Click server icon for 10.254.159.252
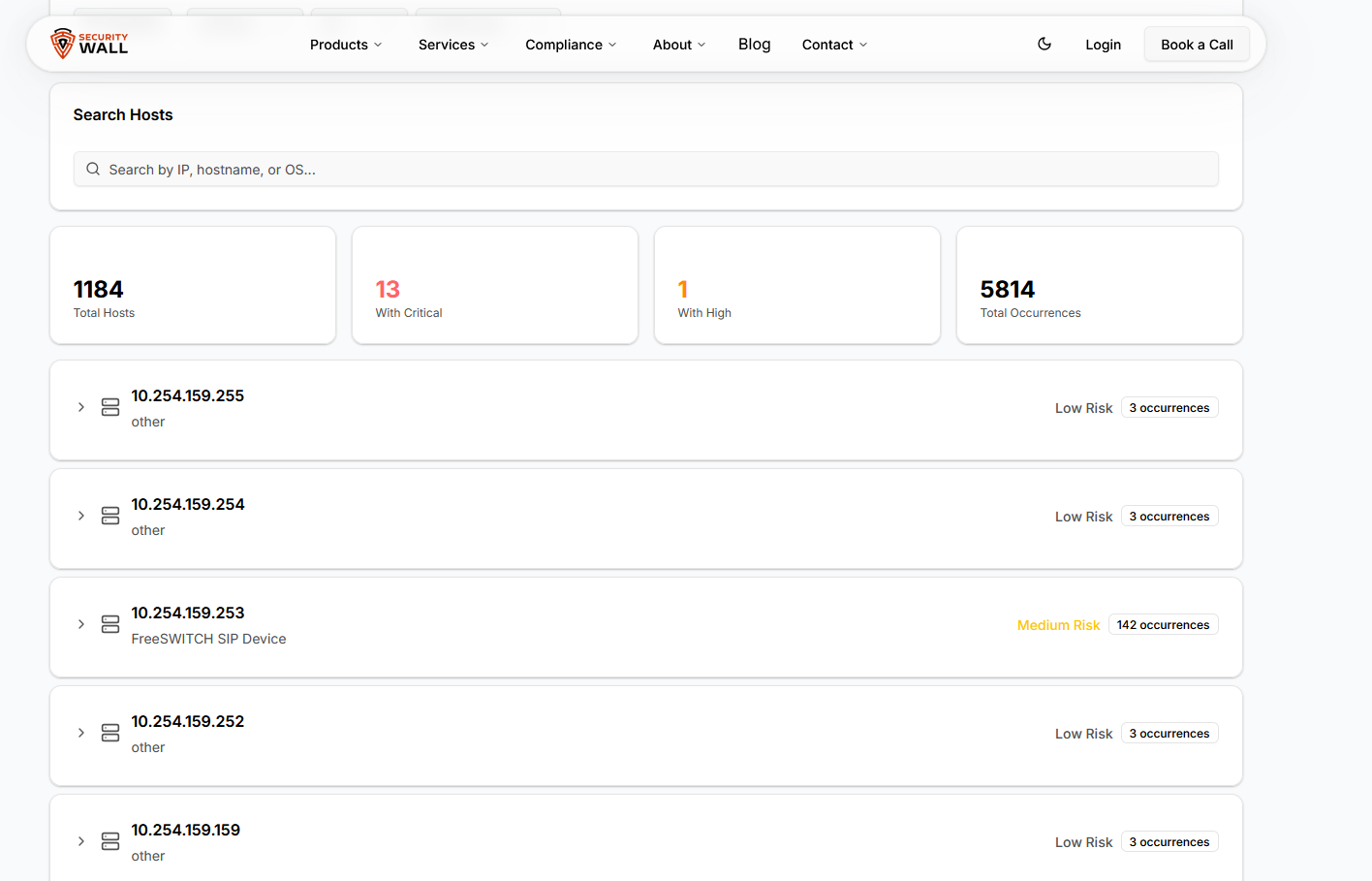The height and width of the screenshot is (881, 1372). 110,733
